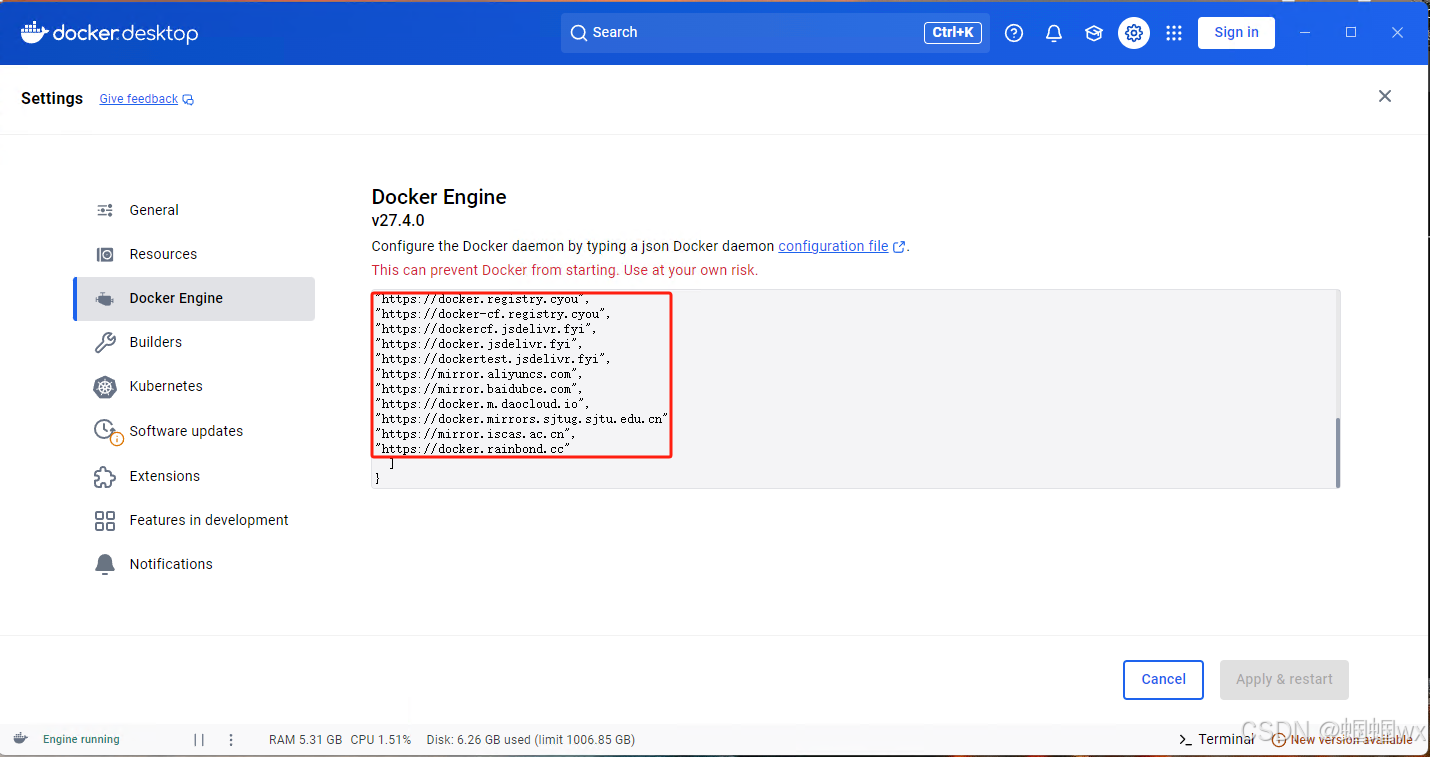Image resolution: width=1430 pixels, height=757 pixels.
Task: Click the feedback speech bubble icon
Action: [x=188, y=100]
